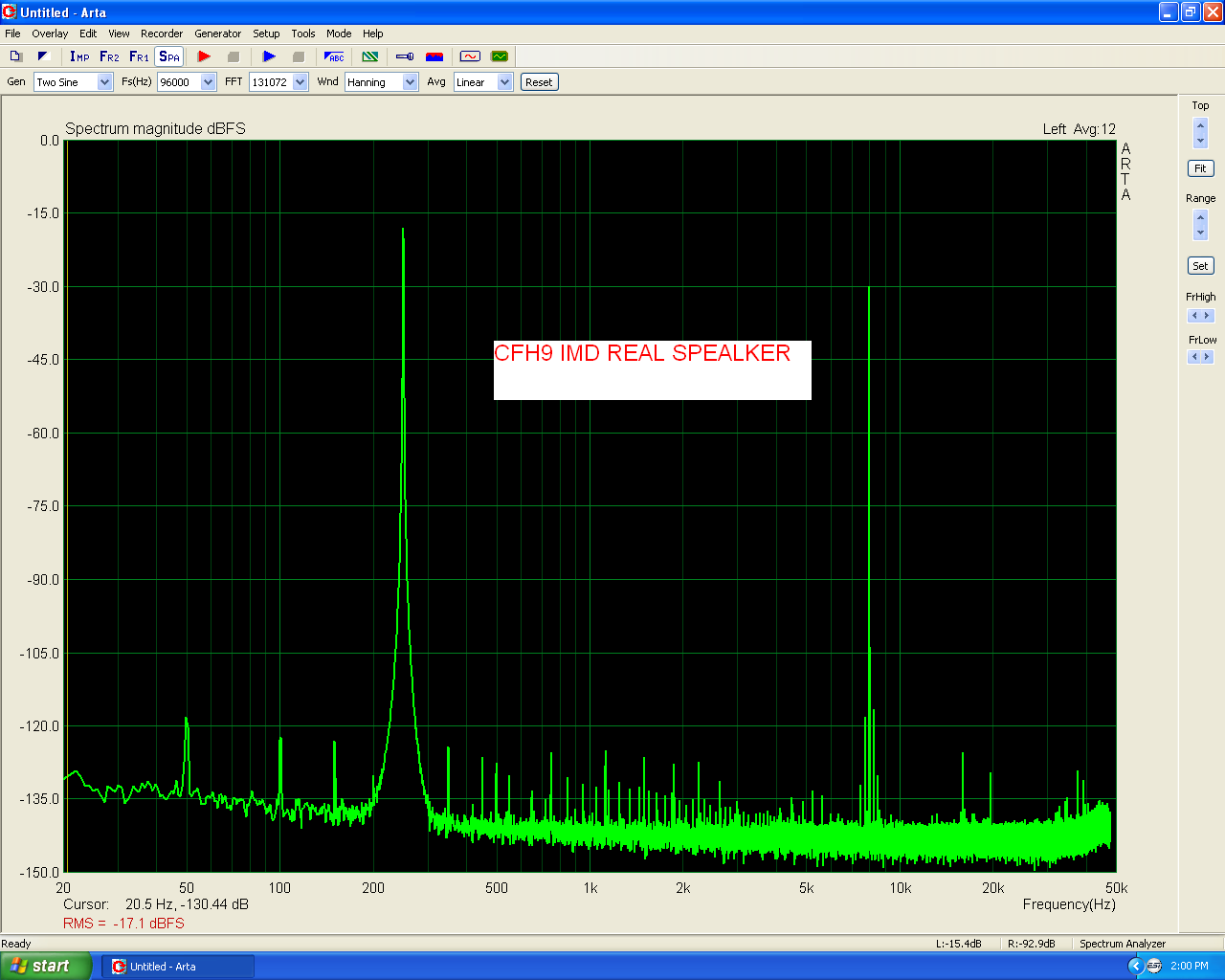Stop recording with the gray square next to red arrow
Viewport: 1225px width, 980px height.
click(233, 56)
